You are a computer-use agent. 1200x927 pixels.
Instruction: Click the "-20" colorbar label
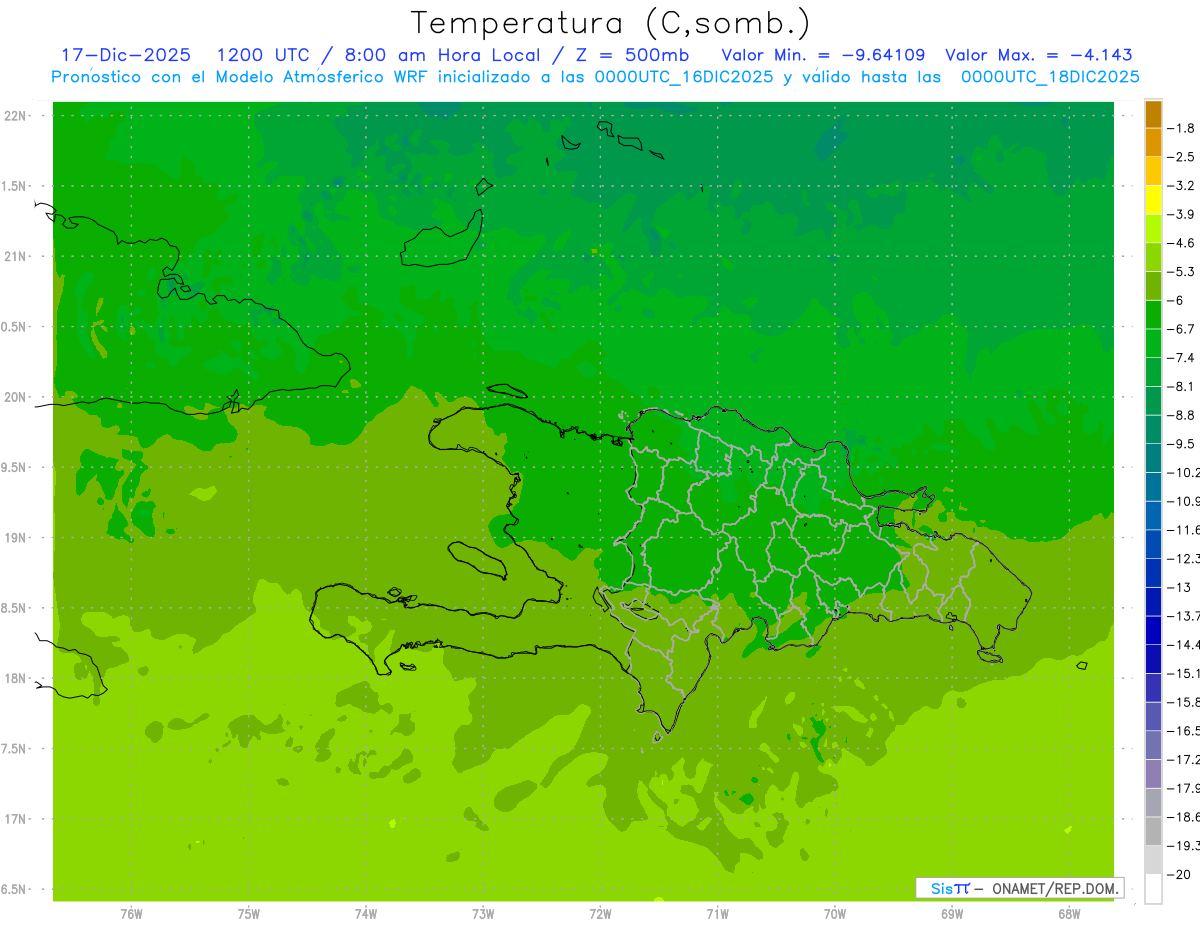click(1181, 874)
